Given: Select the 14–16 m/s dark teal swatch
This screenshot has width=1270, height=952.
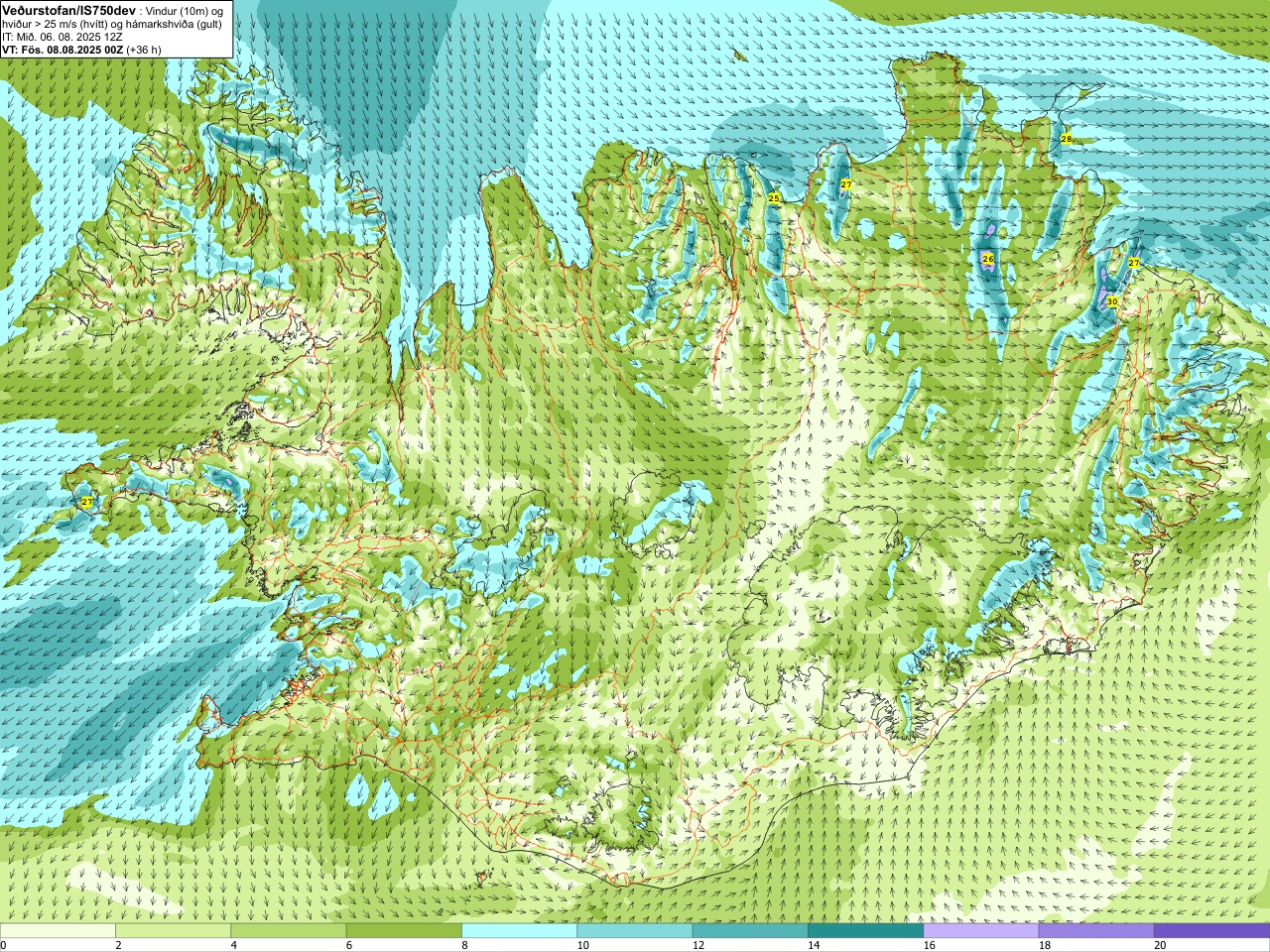Looking at the screenshot, I should [x=865, y=931].
